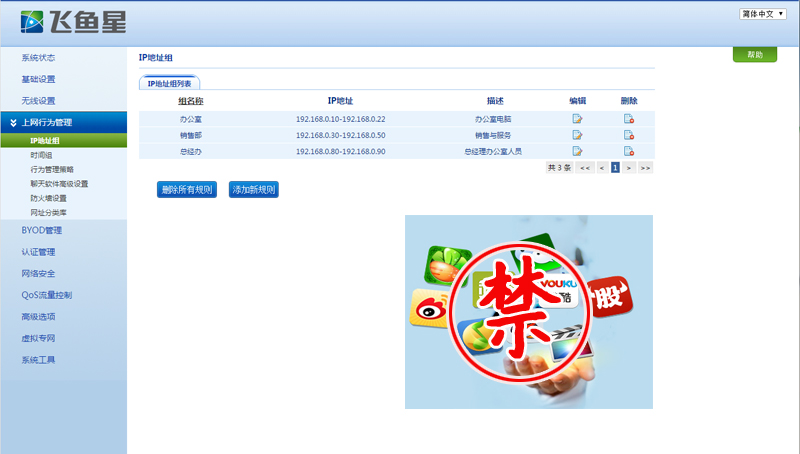Click the 销售部 group name cell
The height and width of the screenshot is (454, 800).
click(191, 135)
